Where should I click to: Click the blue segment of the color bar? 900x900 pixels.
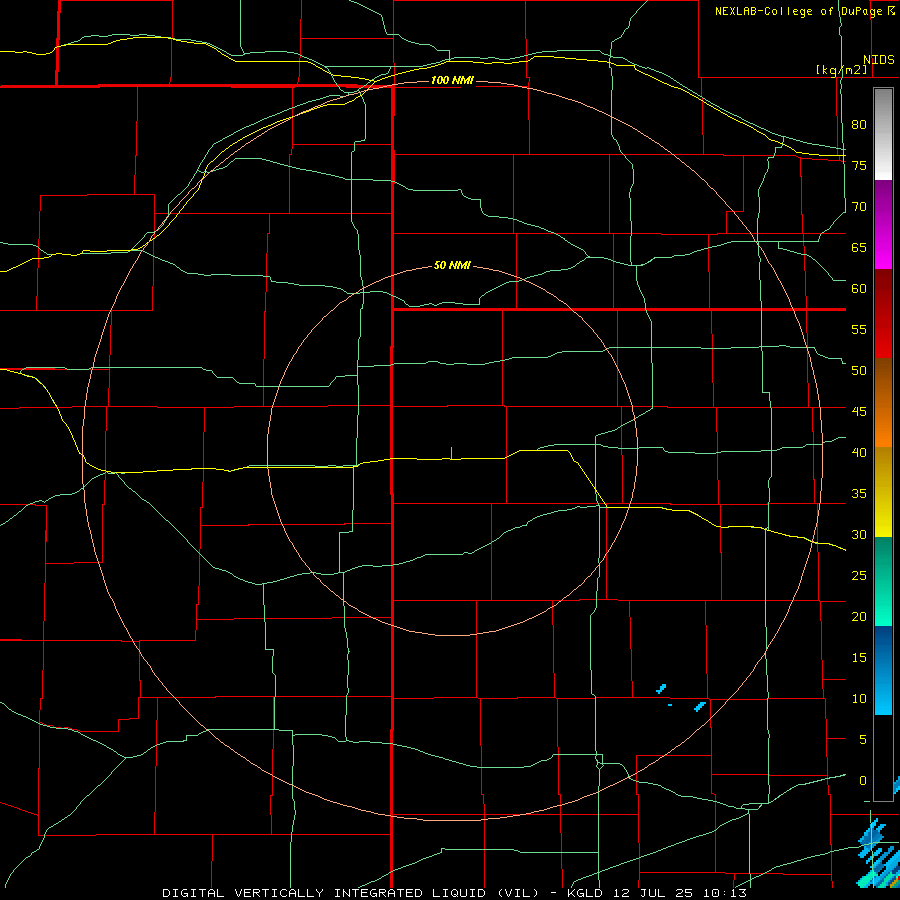coord(883,670)
